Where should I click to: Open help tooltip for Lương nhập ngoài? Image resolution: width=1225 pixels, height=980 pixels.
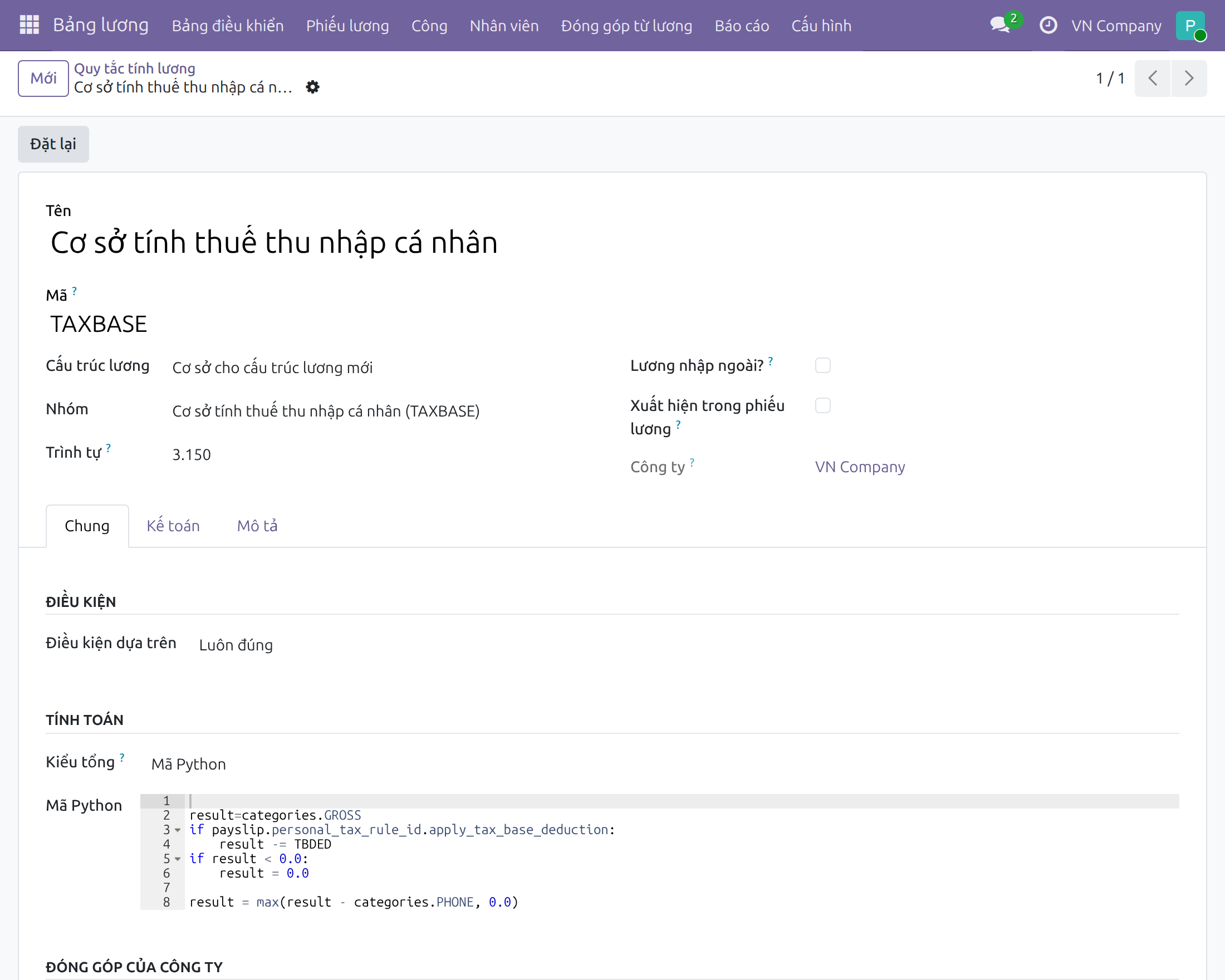pyautogui.click(x=771, y=361)
